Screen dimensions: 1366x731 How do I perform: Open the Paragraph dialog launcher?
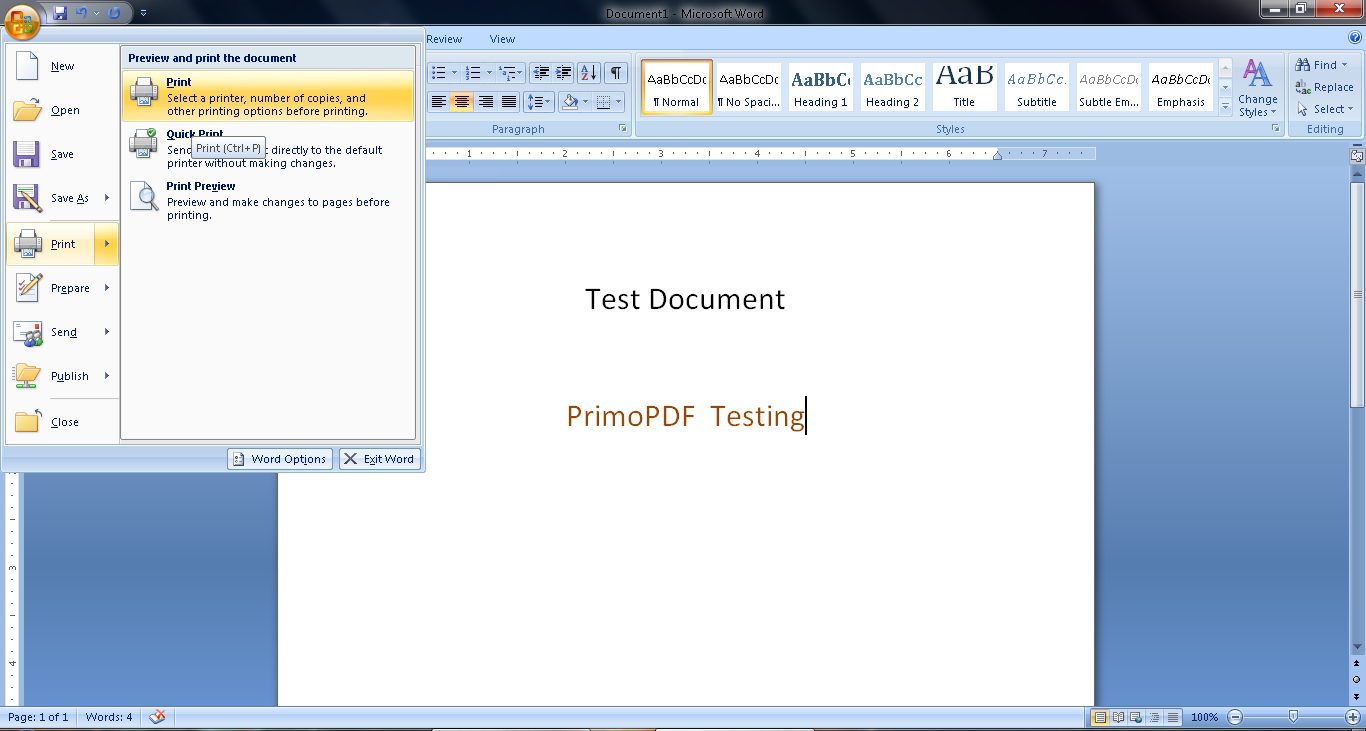[622, 129]
